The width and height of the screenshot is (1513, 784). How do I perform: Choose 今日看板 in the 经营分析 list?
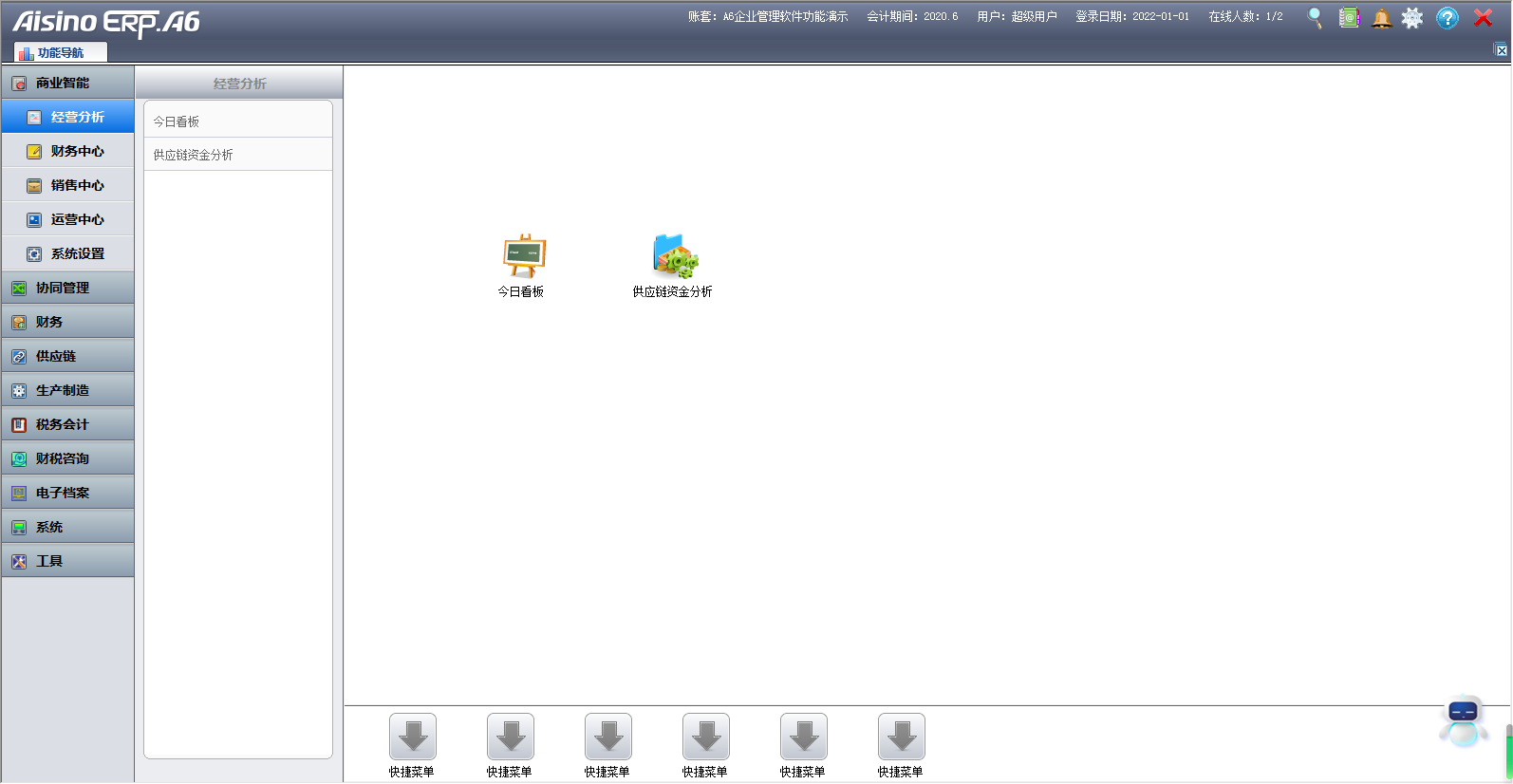coord(177,121)
